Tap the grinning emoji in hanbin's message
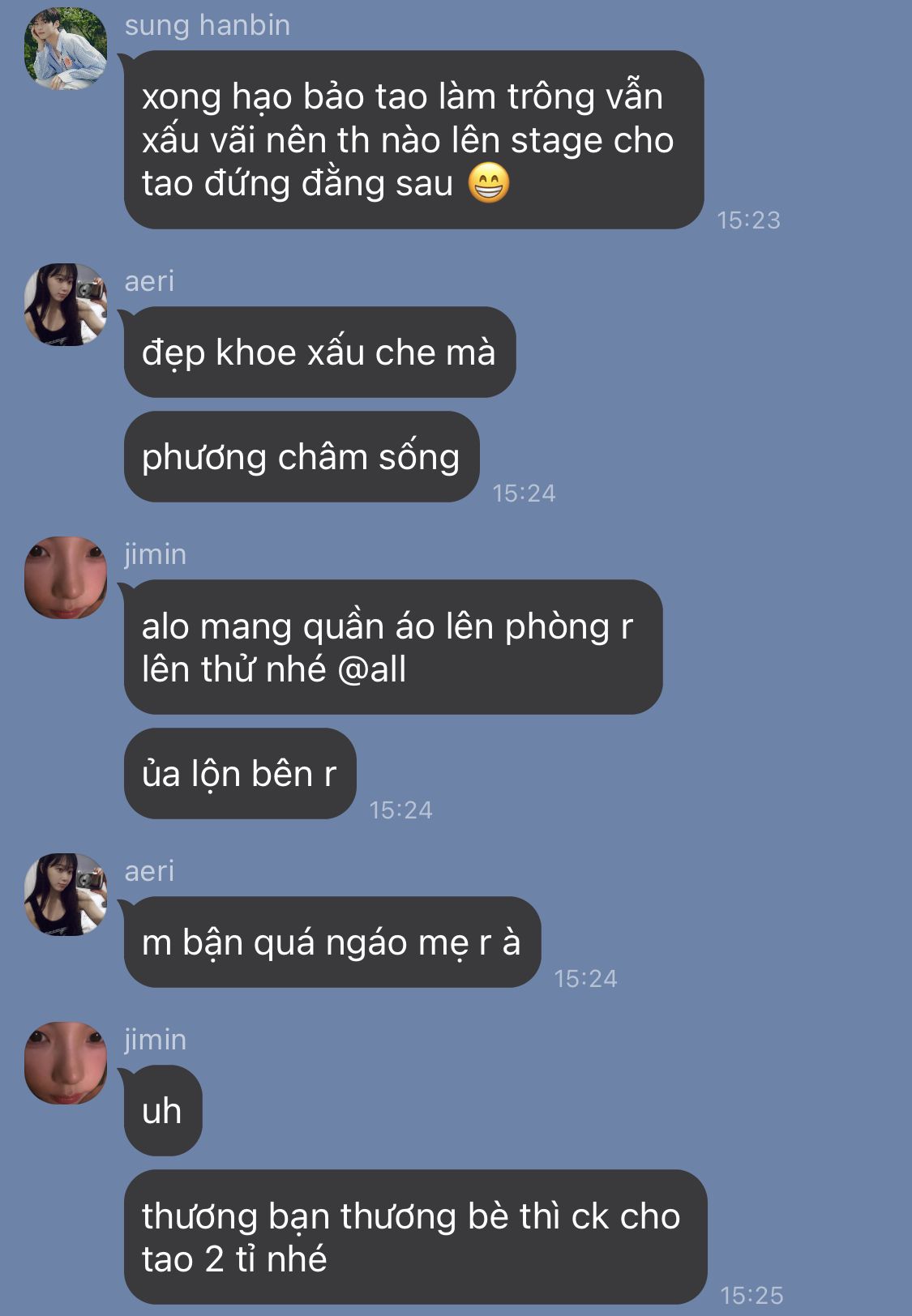Viewport: 912px width, 1316px height. 489,183
